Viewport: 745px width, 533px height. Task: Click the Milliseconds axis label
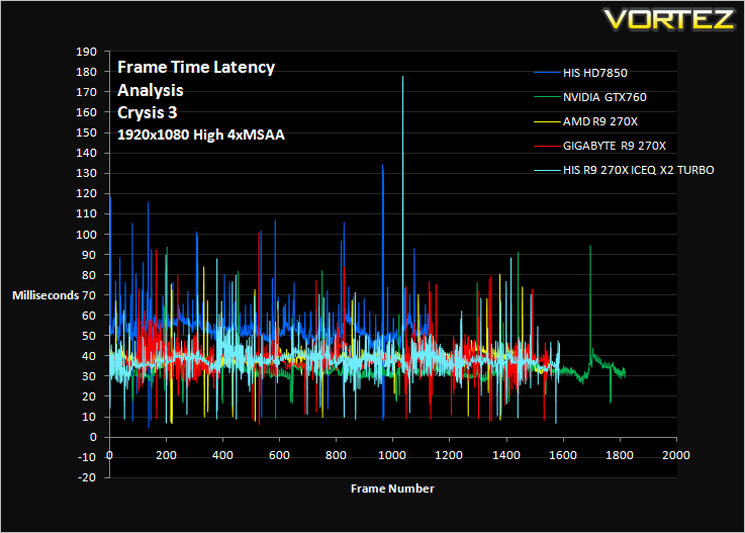[46, 295]
